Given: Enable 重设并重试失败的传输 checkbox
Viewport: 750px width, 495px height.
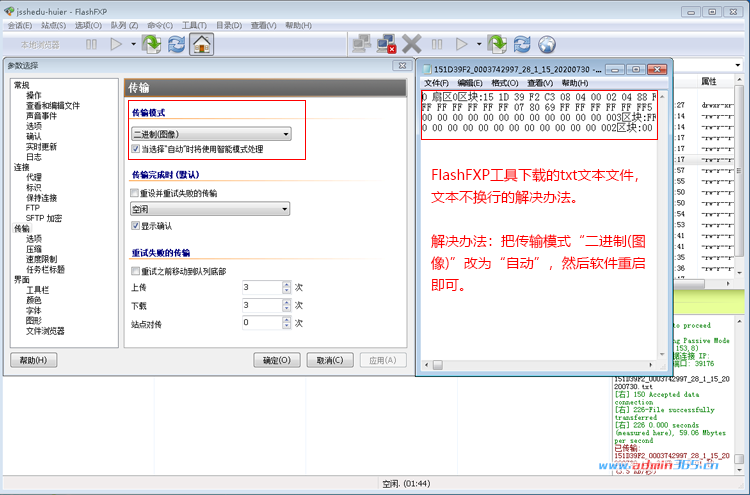Looking at the screenshot, I should (x=134, y=193).
